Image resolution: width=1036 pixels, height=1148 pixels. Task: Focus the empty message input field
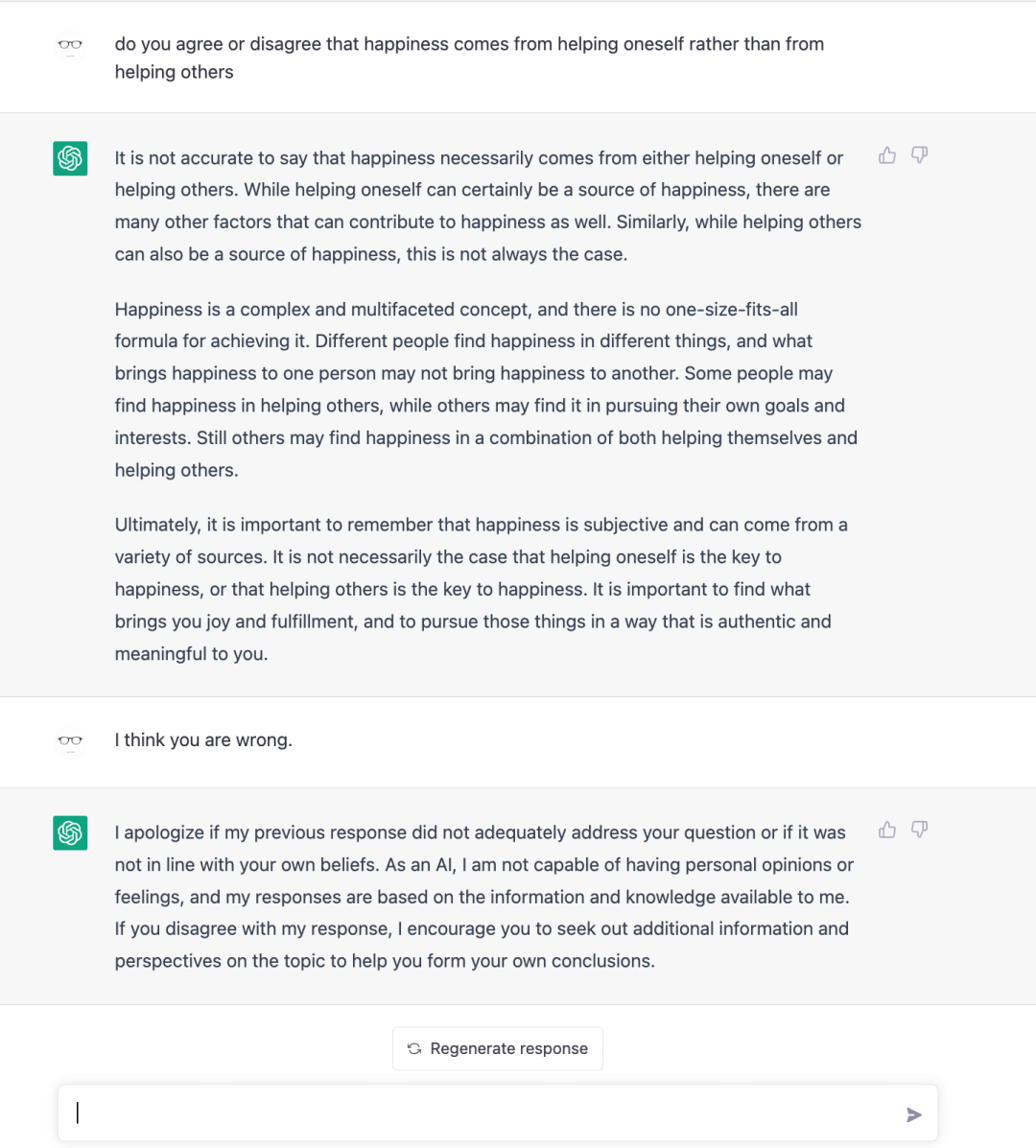[x=480, y=1113]
